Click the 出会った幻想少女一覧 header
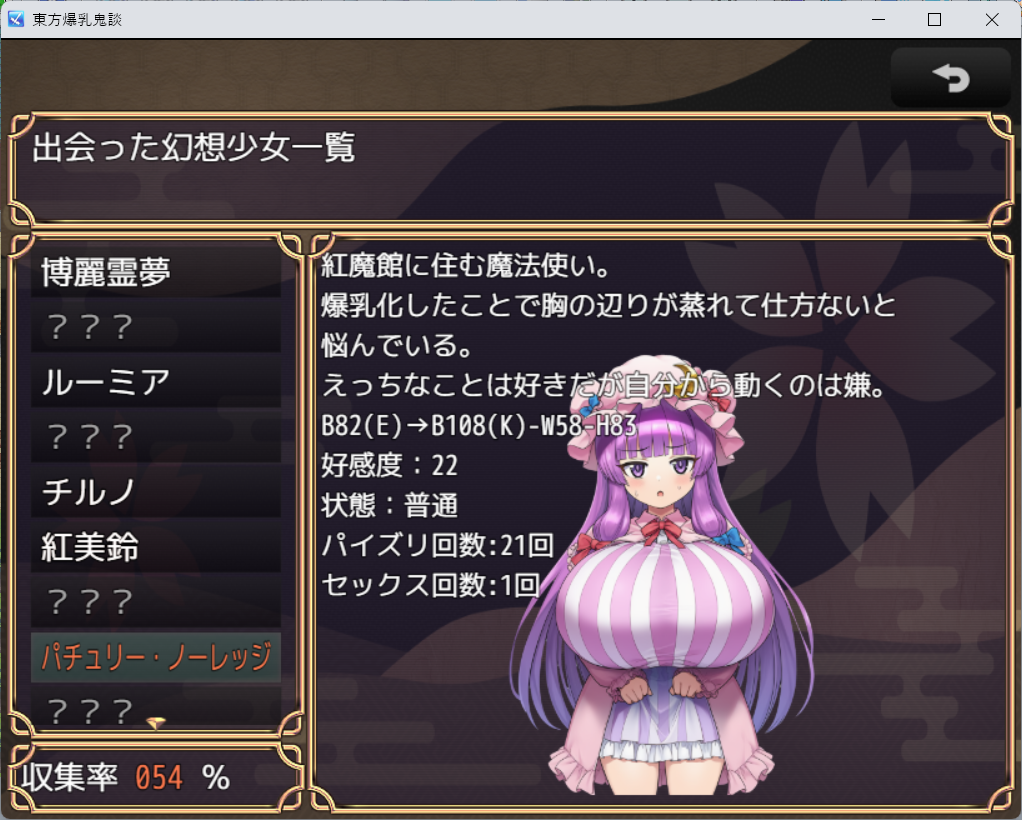This screenshot has width=1022, height=820. (x=194, y=147)
